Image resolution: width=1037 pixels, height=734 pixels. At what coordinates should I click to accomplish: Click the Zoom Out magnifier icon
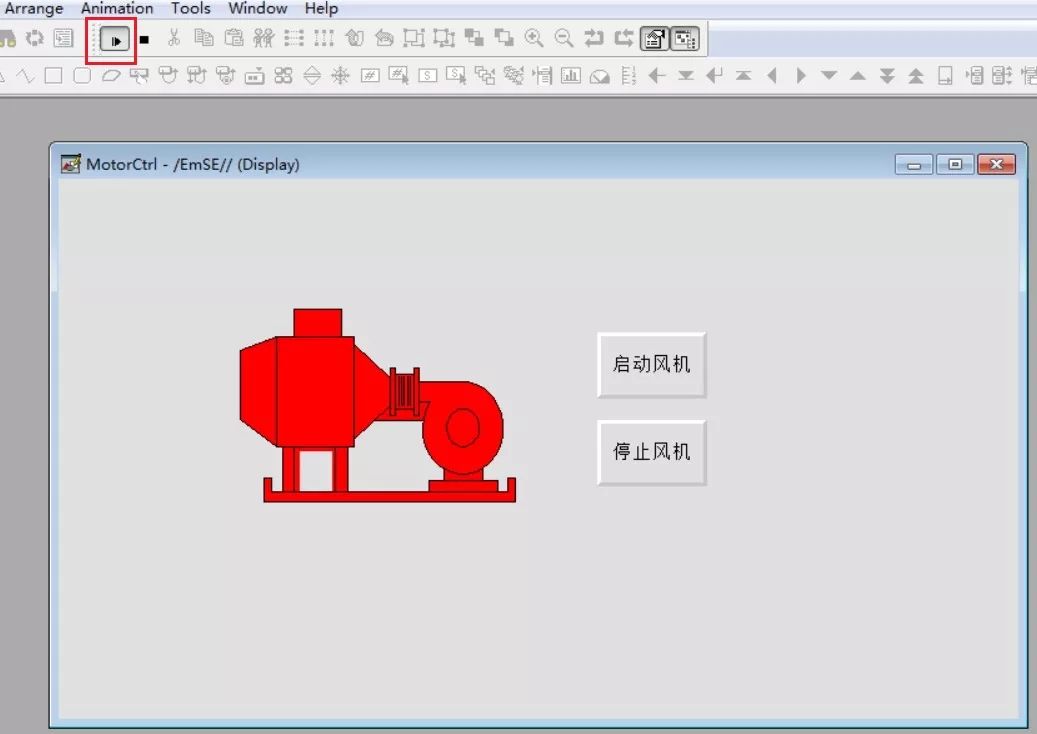pos(563,38)
